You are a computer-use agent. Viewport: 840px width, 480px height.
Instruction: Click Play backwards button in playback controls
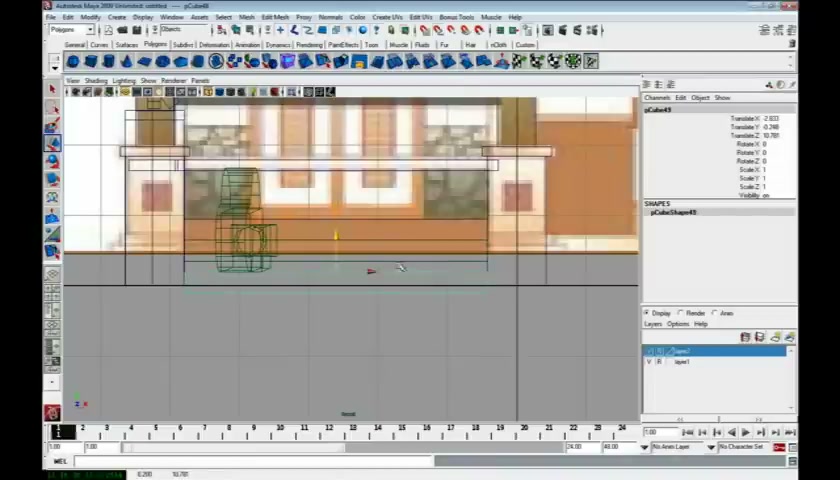731,432
